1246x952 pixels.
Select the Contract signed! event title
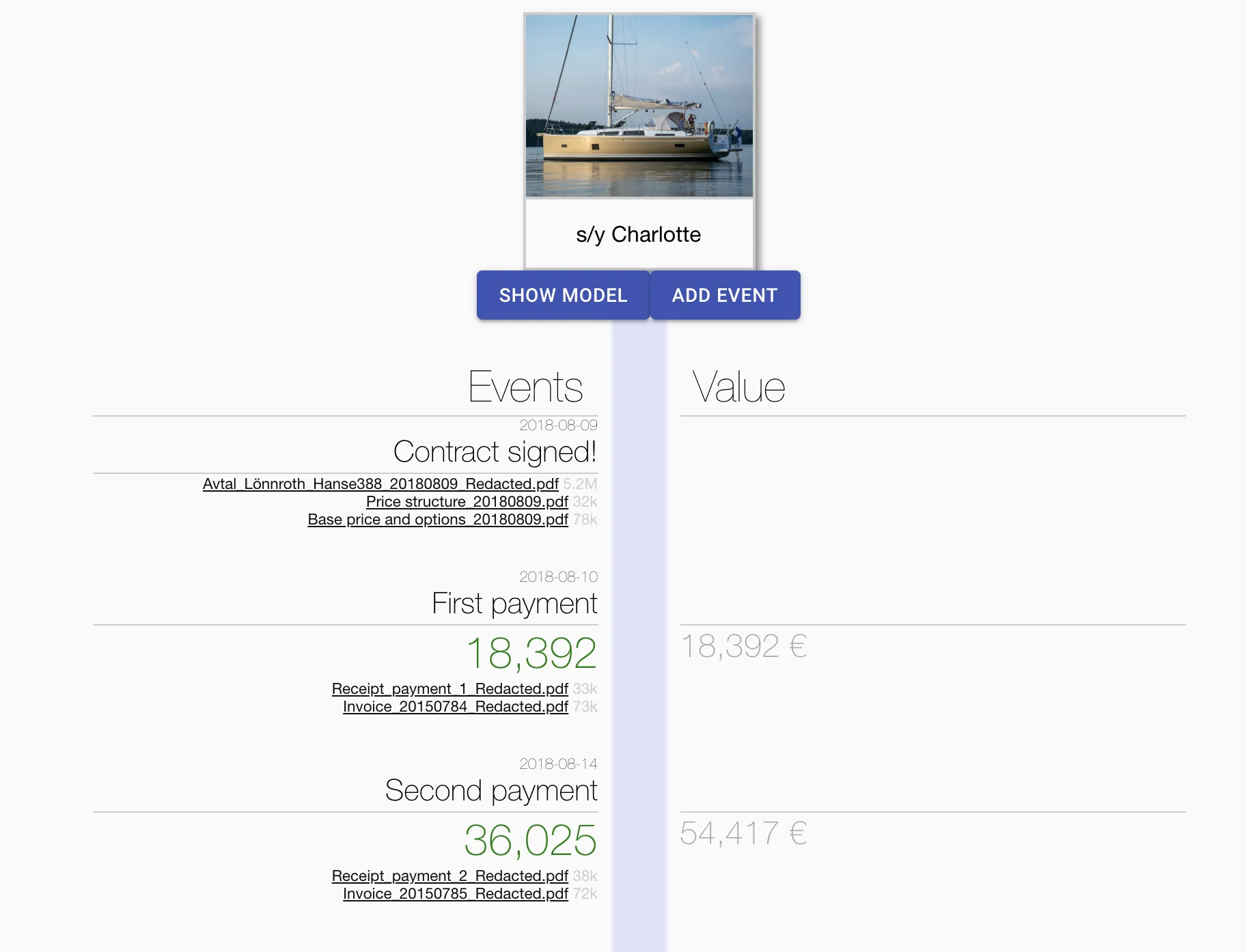(x=495, y=452)
